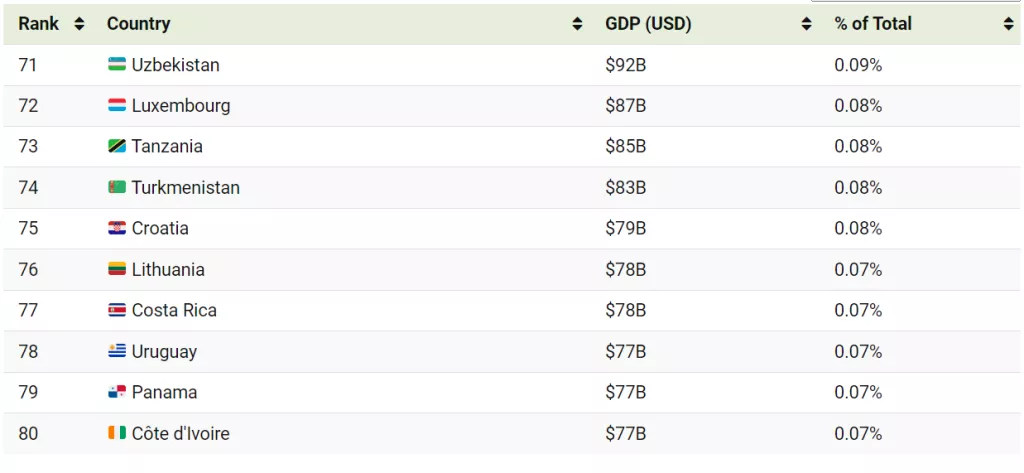Sort table by Rank column arrows
Image resolution: width=1024 pixels, height=473 pixels.
(x=80, y=24)
